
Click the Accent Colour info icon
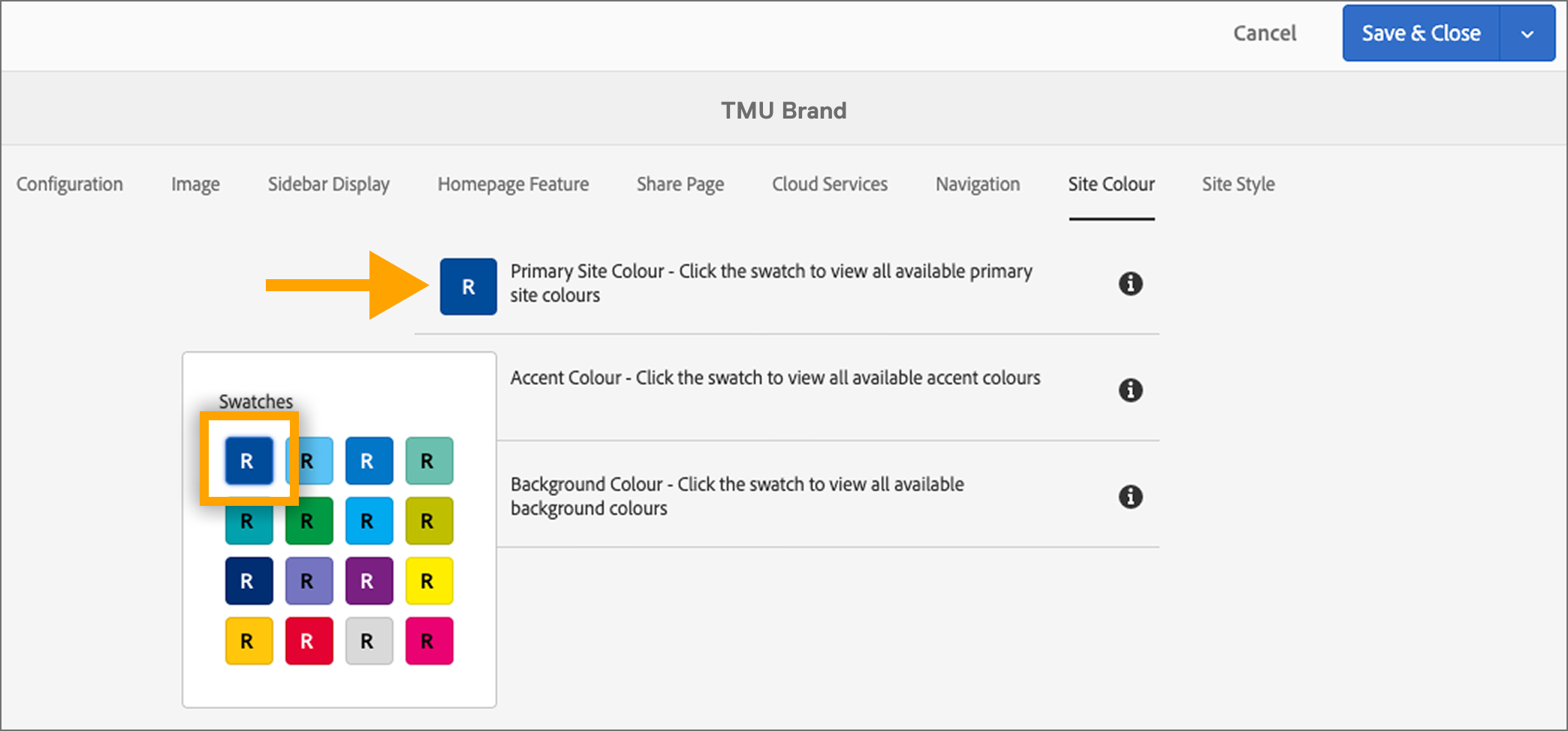(x=1131, y=390)
